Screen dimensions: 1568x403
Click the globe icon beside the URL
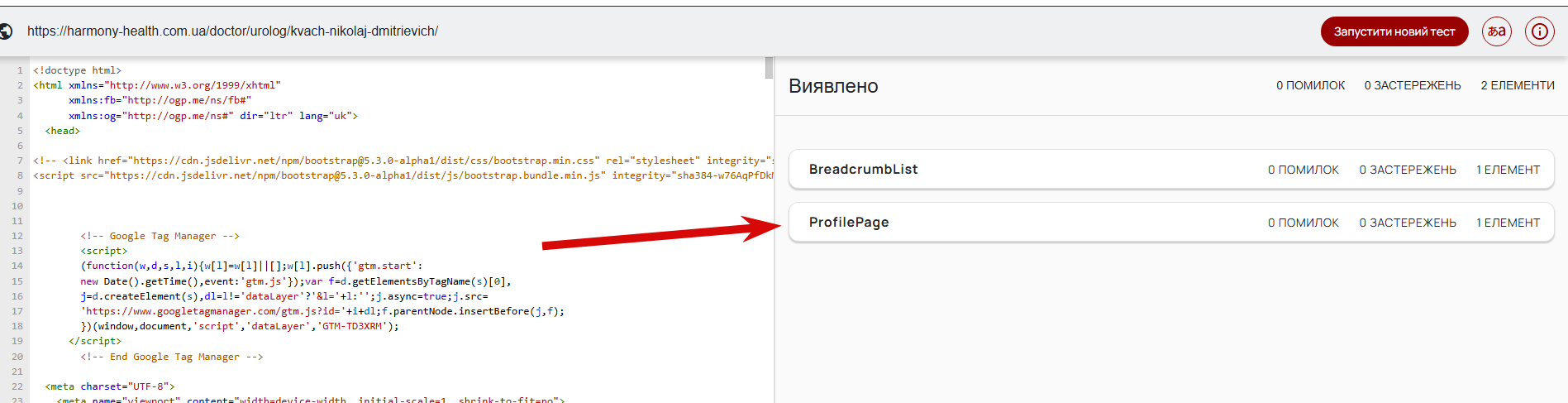pos(6,31)
